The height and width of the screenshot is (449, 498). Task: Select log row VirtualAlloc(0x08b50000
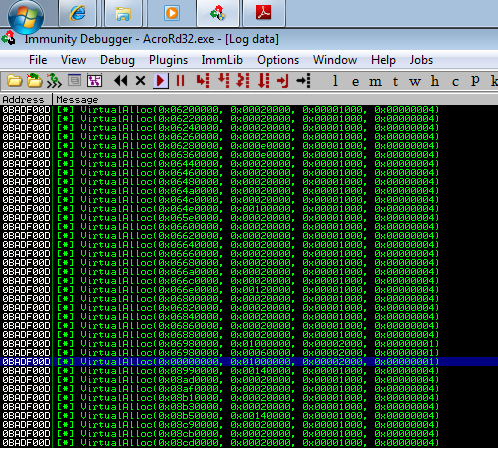point(249,416)
